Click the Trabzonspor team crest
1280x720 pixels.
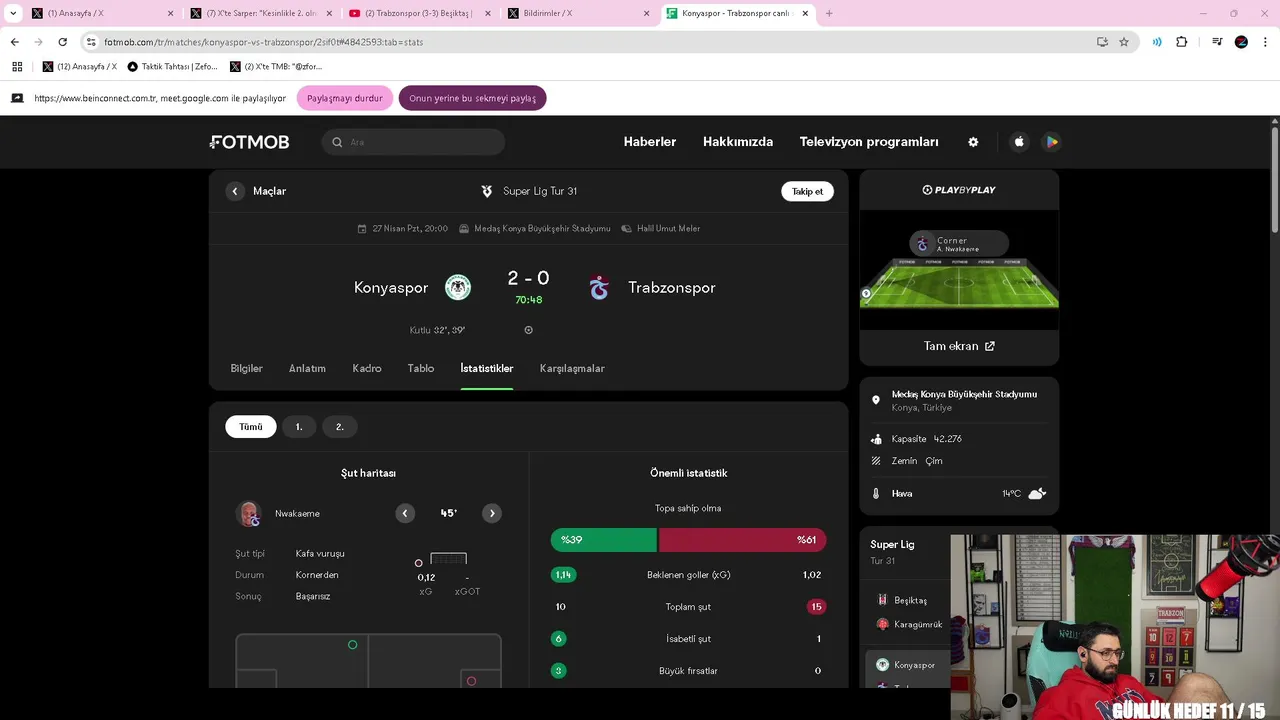(599, 287)
